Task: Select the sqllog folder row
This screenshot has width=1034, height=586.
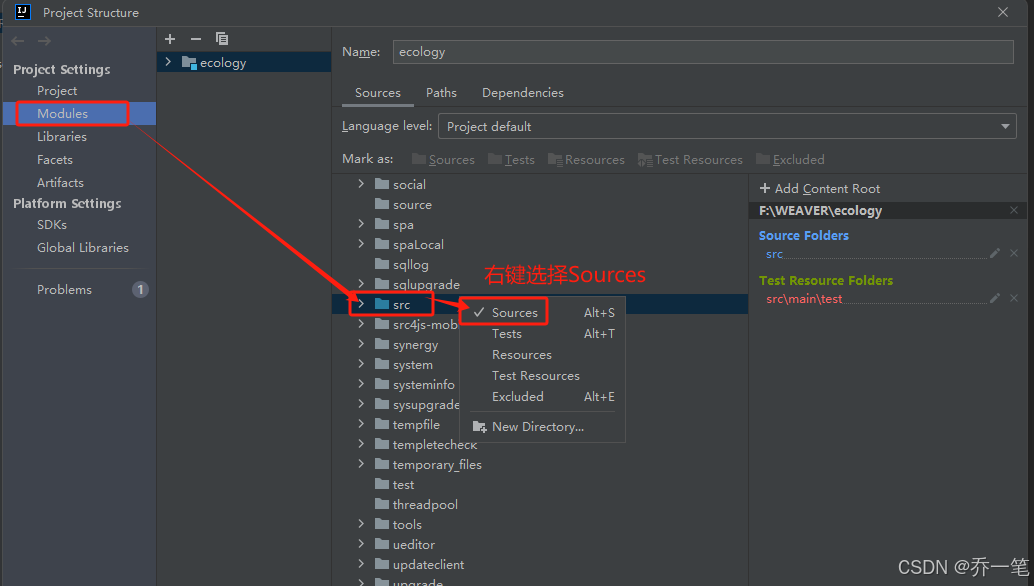Action: pyautogui.click(x=540, y=264)
